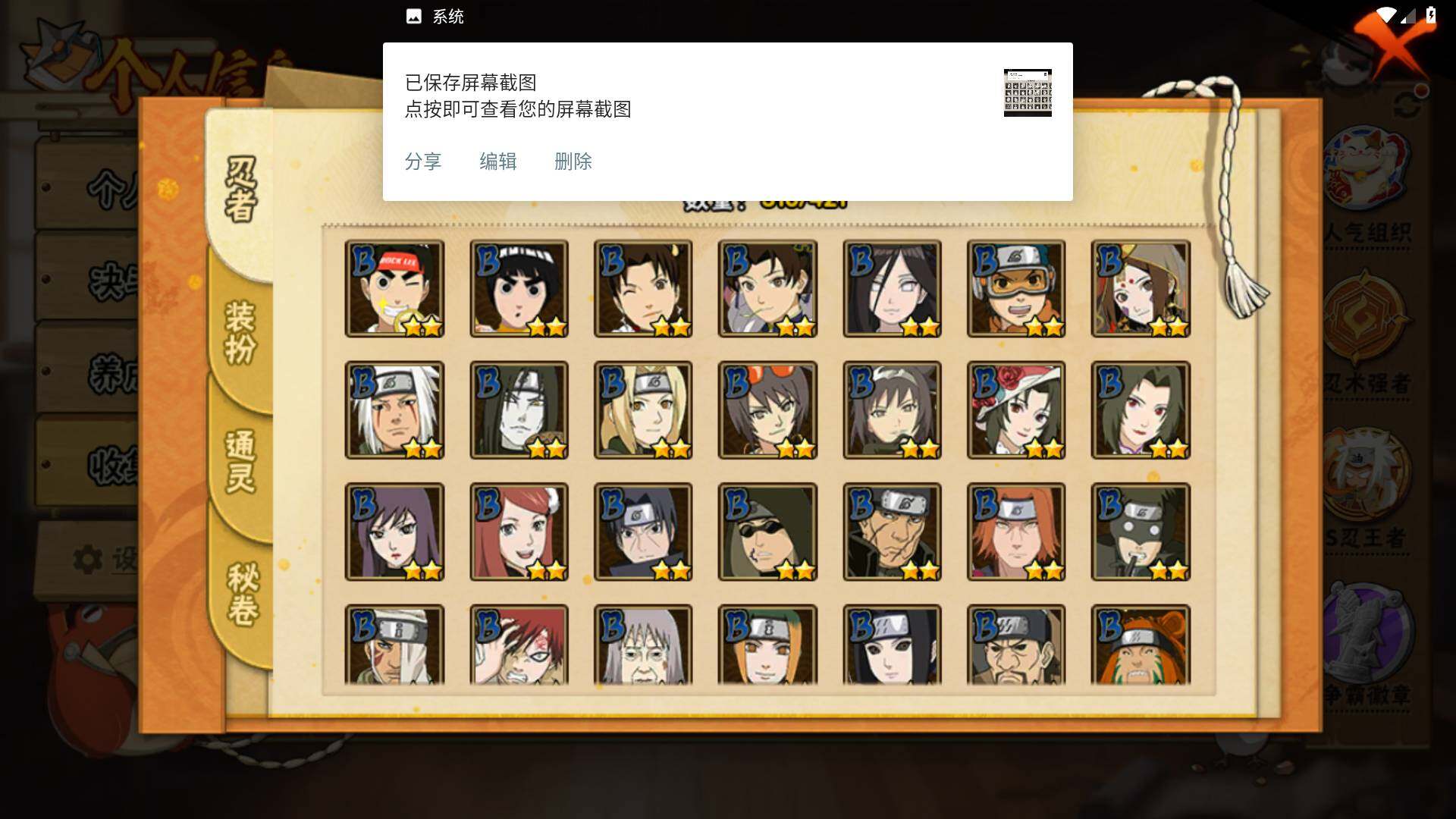
Task: Select sunglasses hooded ninja card
Action: 767,532
